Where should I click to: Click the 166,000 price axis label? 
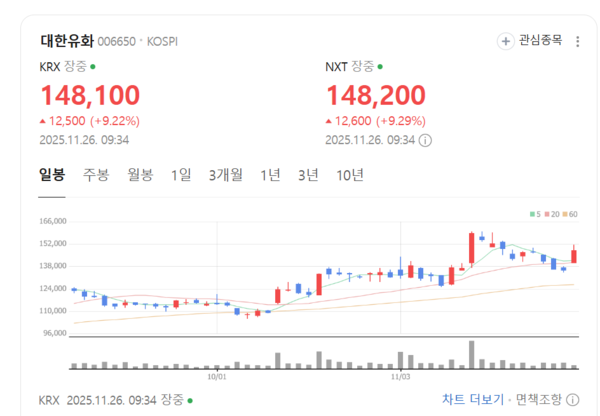(53, 221)
